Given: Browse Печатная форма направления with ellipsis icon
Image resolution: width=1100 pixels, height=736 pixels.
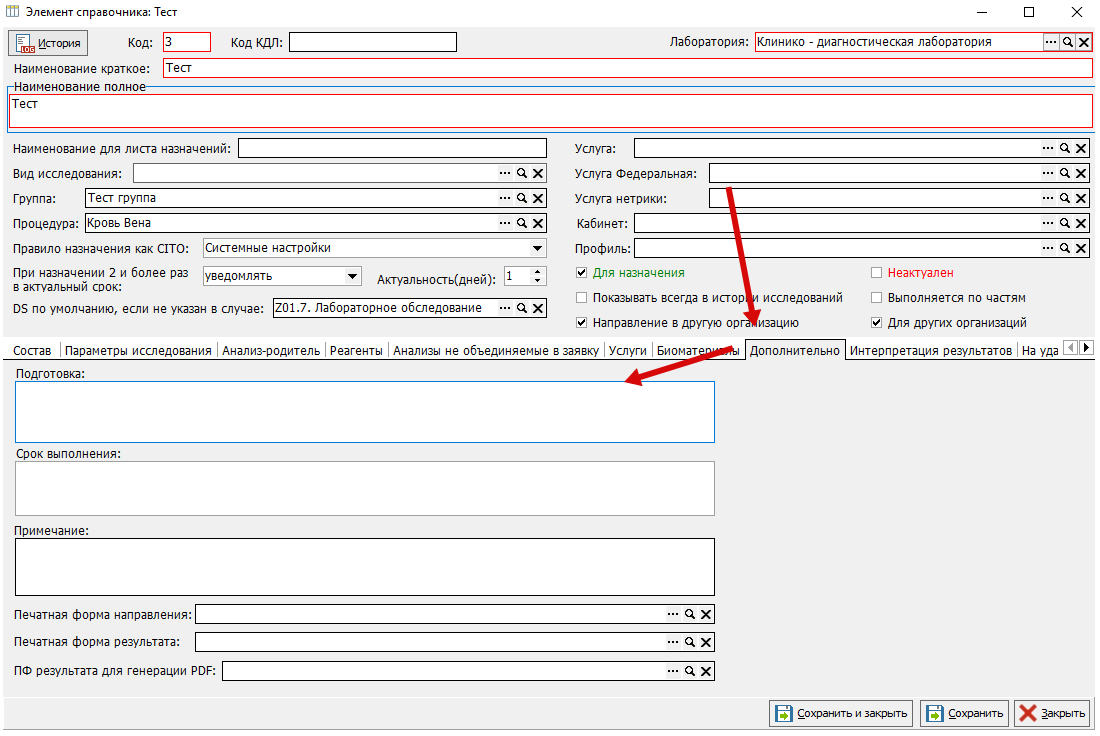Looking at the screenshot, I should [x=673, y=614].
